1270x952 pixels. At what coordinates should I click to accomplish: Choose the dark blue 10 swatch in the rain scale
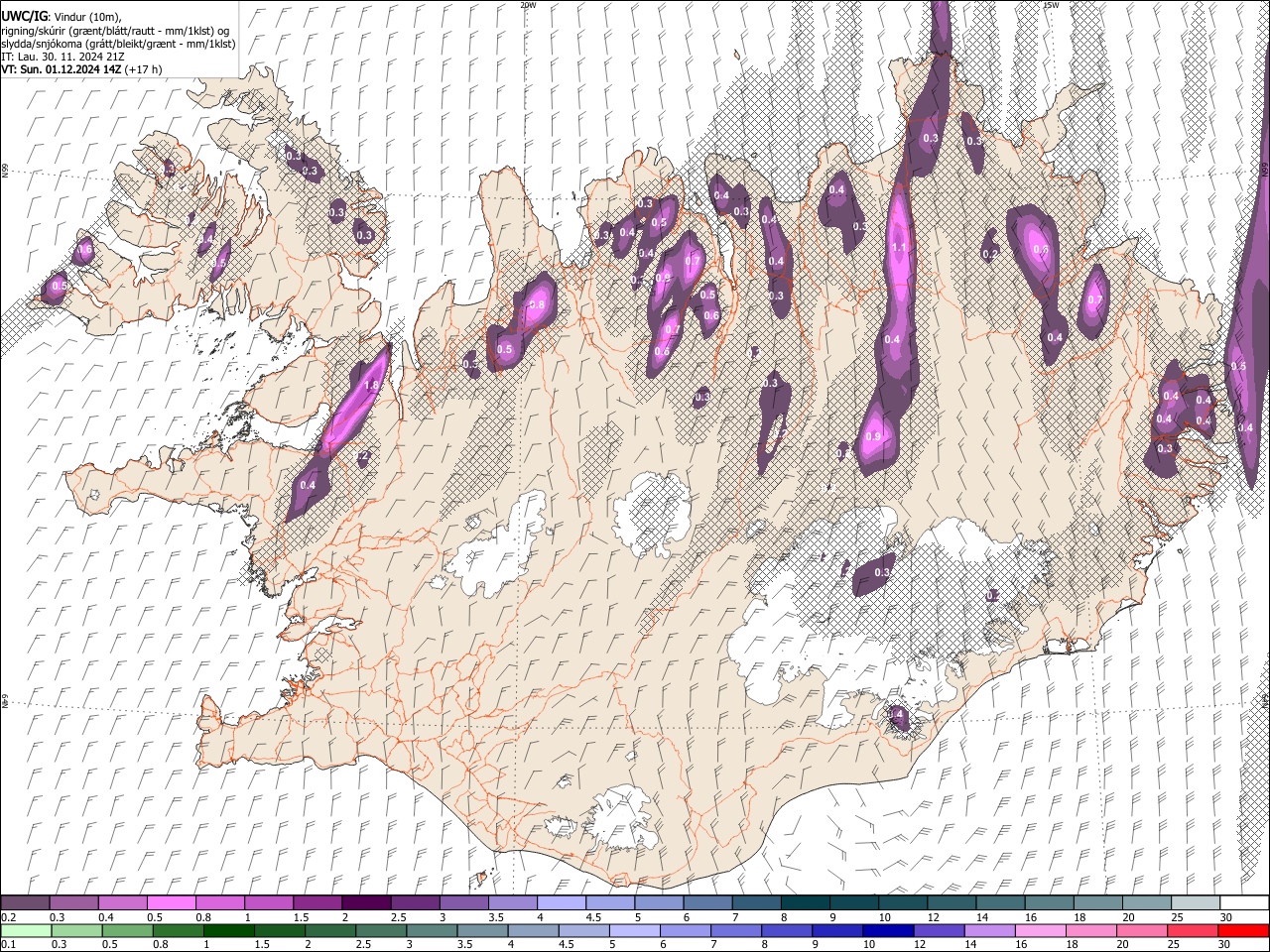coord(887,930)
